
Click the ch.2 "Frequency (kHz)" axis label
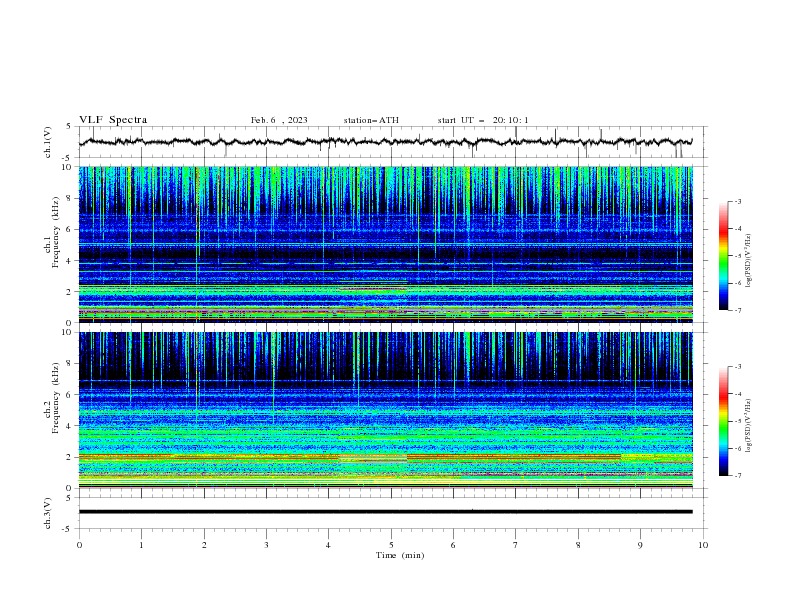(56, 397)
